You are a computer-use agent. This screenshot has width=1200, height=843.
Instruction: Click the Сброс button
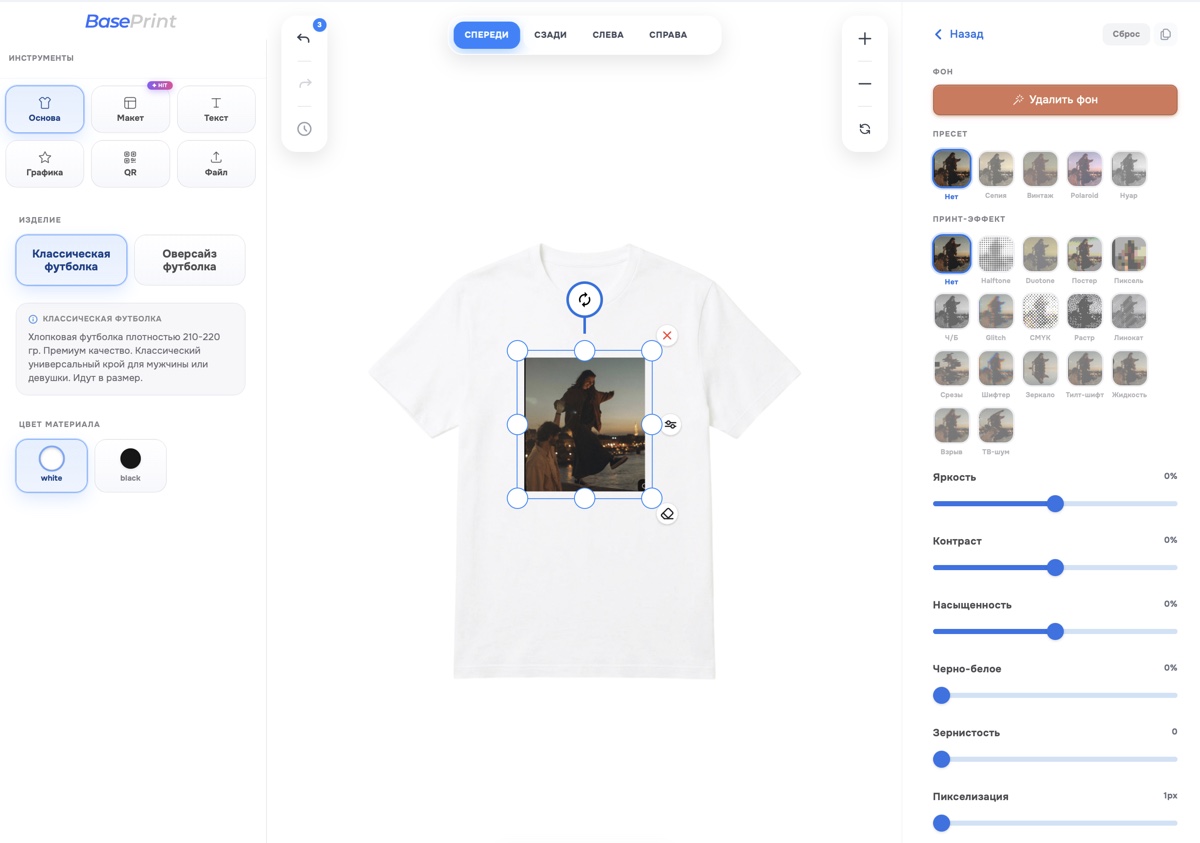point(1126,34)
